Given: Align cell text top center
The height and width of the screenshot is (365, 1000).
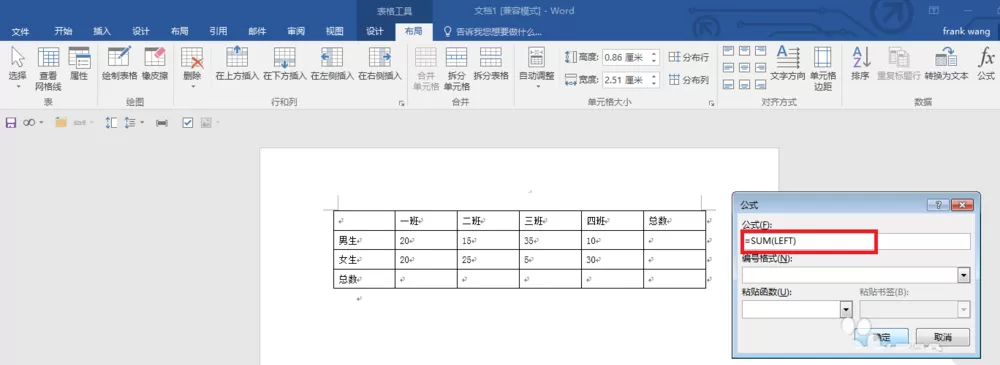Looking at the screenshot, I should click(745, 51).
